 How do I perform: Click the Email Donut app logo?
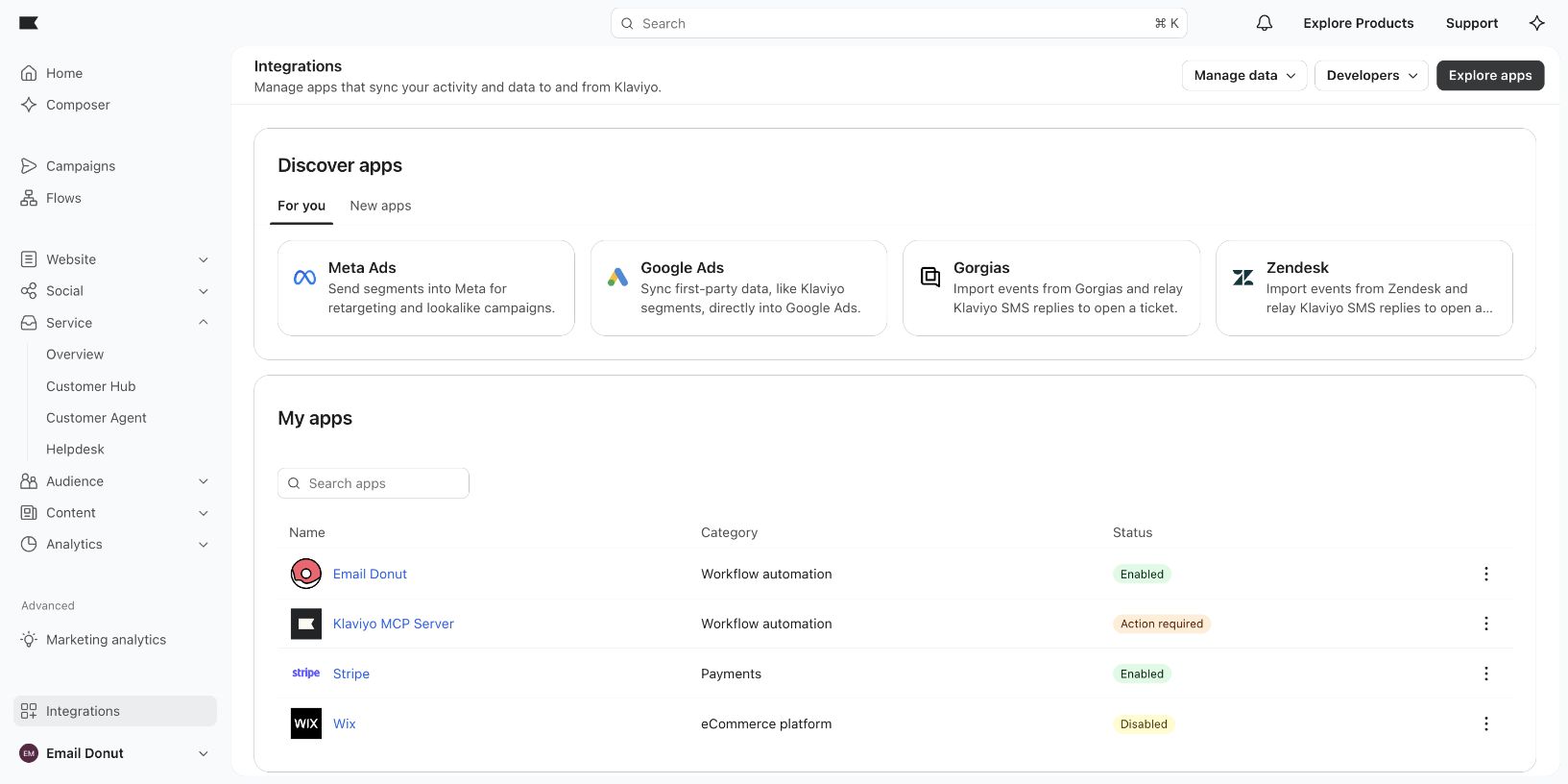tap(306, 574)
